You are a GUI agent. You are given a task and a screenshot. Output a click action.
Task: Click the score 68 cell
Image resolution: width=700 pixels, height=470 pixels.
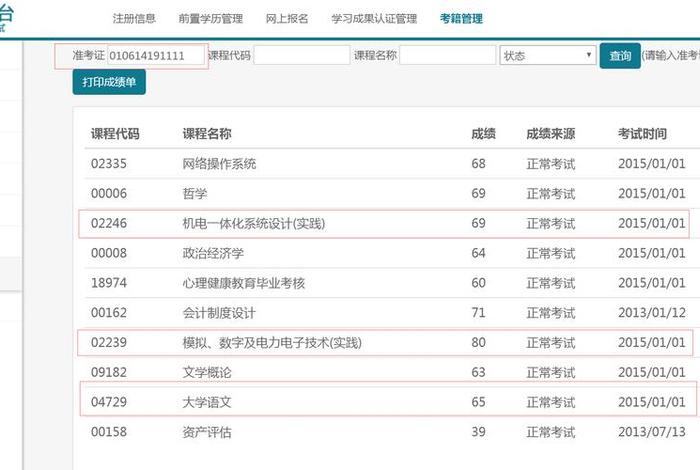tap(478, 163)
